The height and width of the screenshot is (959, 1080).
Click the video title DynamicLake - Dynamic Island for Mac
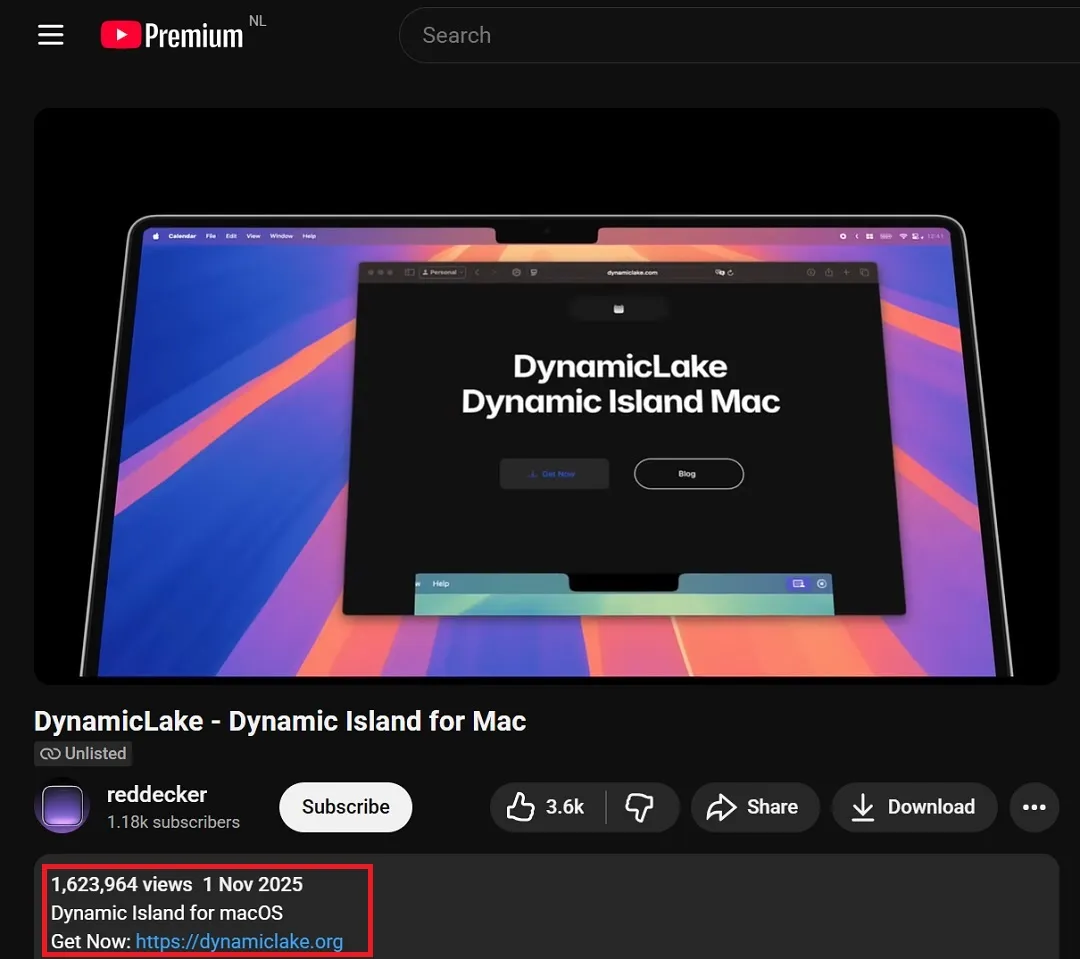[280, 720]
